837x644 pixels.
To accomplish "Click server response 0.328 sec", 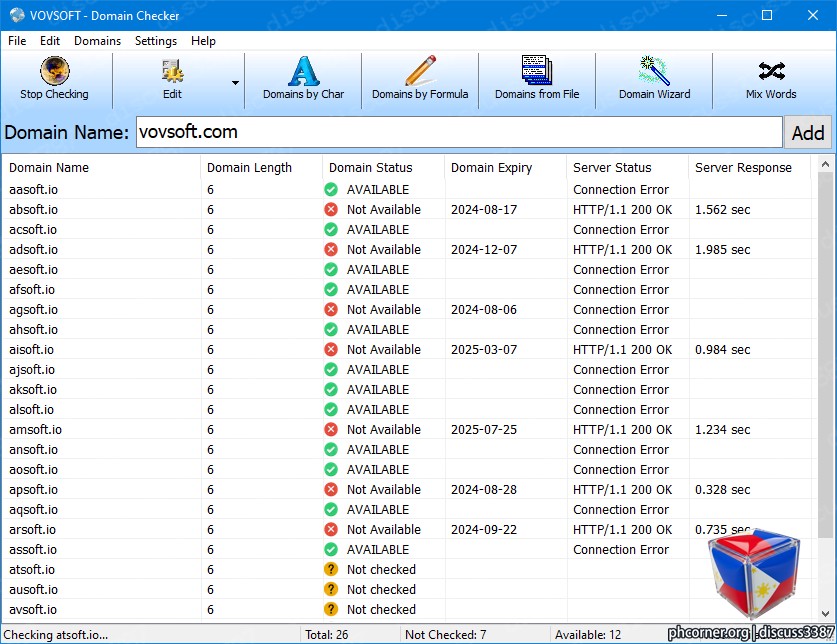I will click(x=722, y=489).
